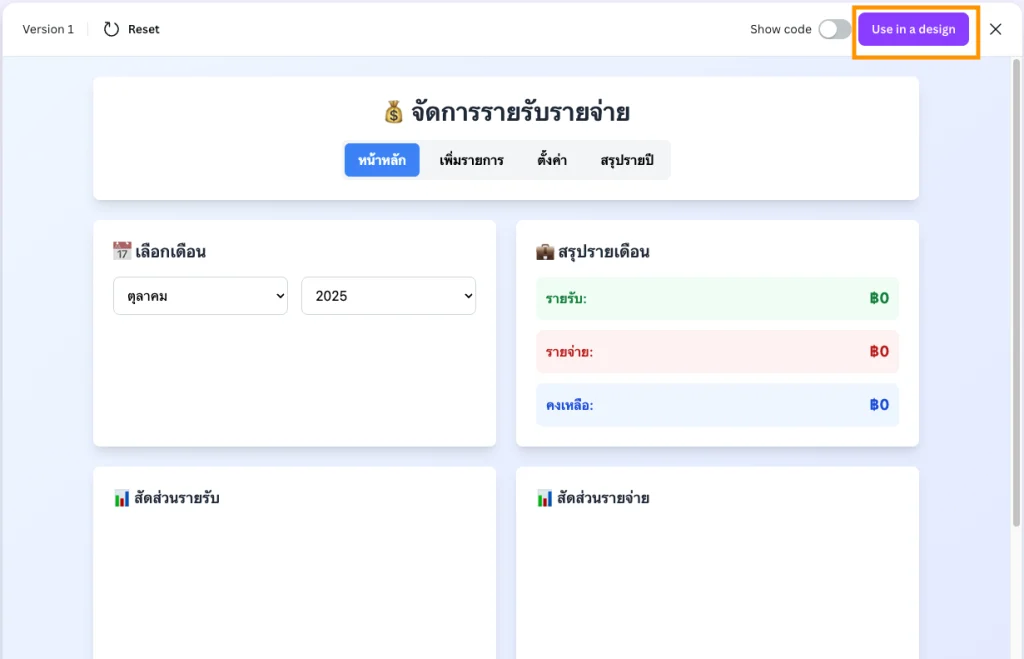Open the year dropdown showing 2025
Image resolution: width=1024 pixels, height=659 pixels.
click(388, 296)
